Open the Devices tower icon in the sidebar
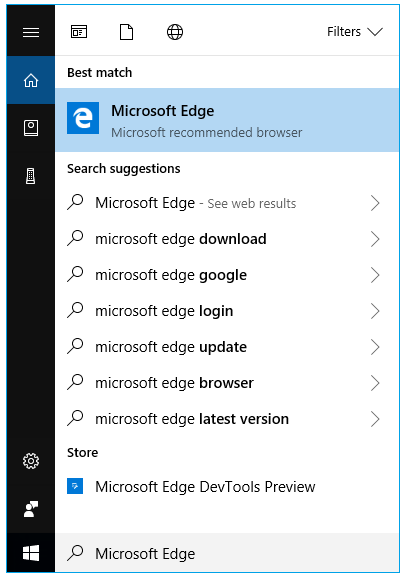Viewport: 406px width, 578px height. pos(31,176)
